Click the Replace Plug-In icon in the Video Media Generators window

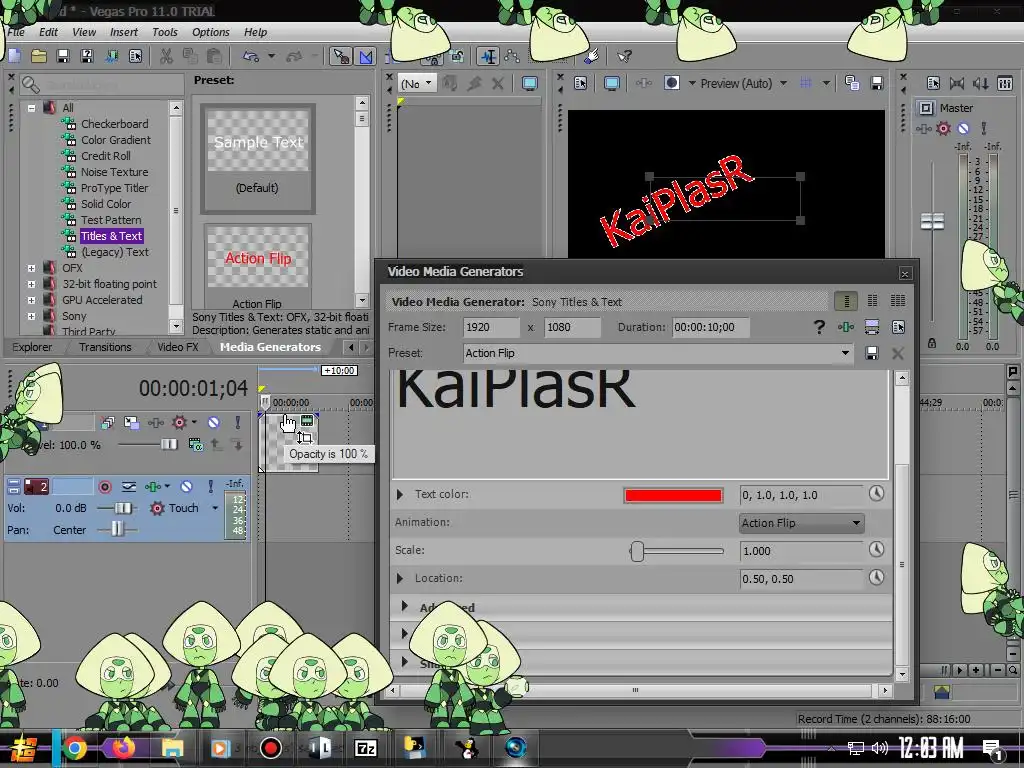point(846,327)
